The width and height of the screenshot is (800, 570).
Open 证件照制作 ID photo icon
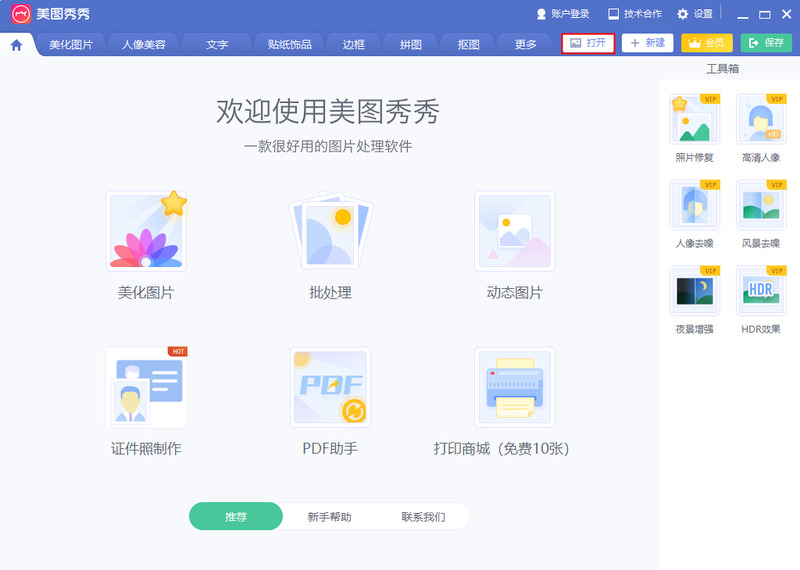[146, 387]
